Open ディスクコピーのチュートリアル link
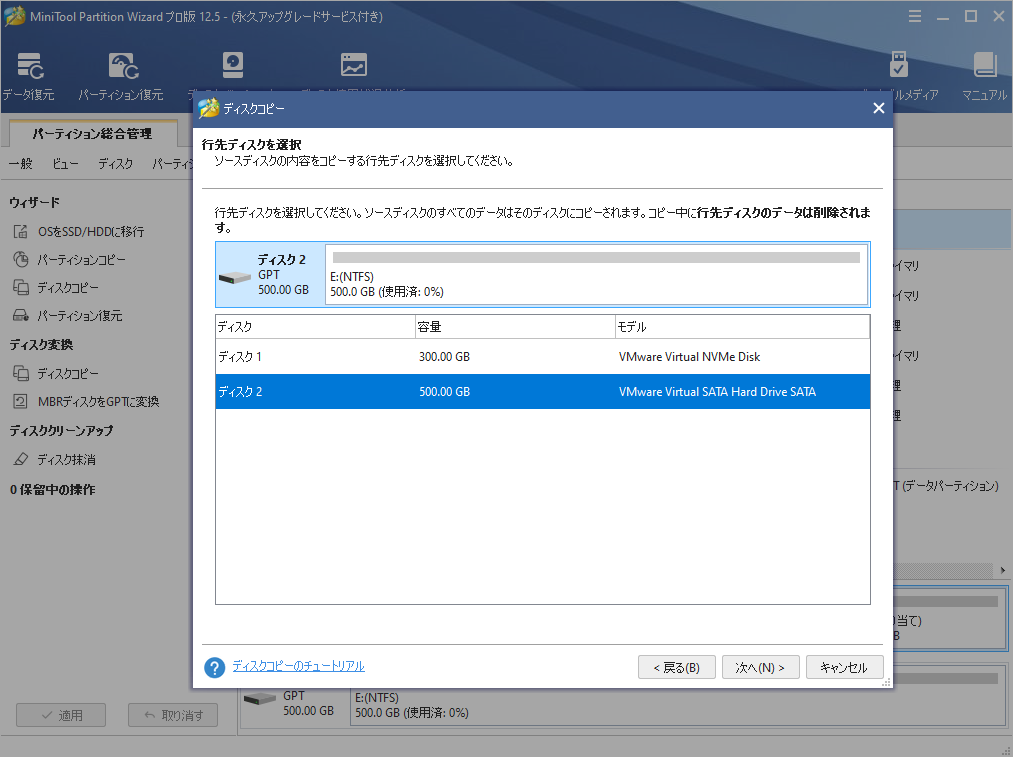 pyautogui.click(x=298, y=666)
